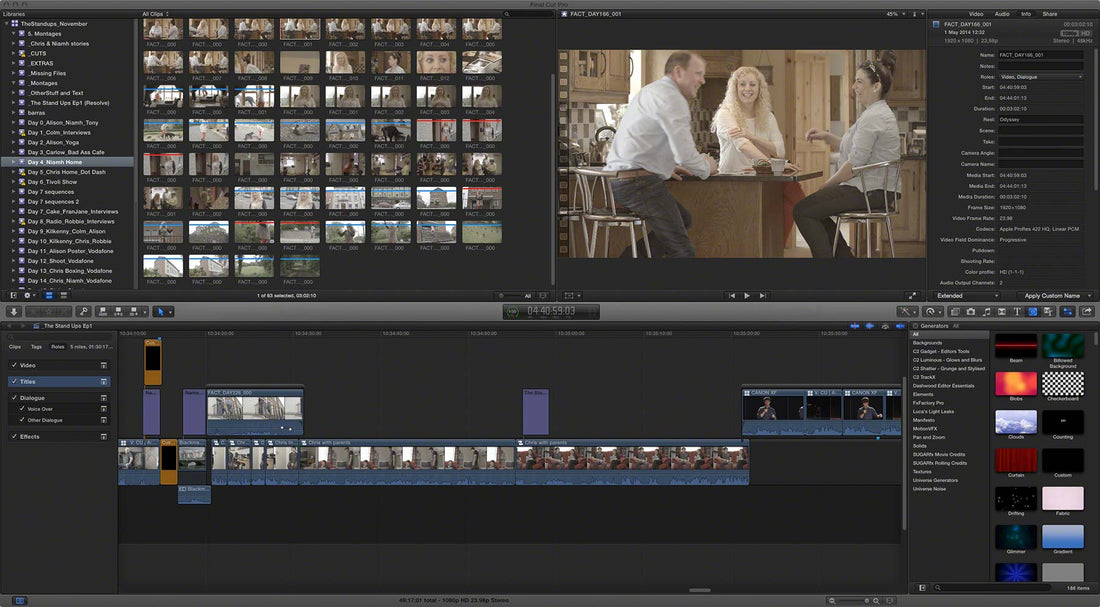Screen dimensions: 1100x607
Task: Click the Apply Custom Name button
Action: 1052,296
